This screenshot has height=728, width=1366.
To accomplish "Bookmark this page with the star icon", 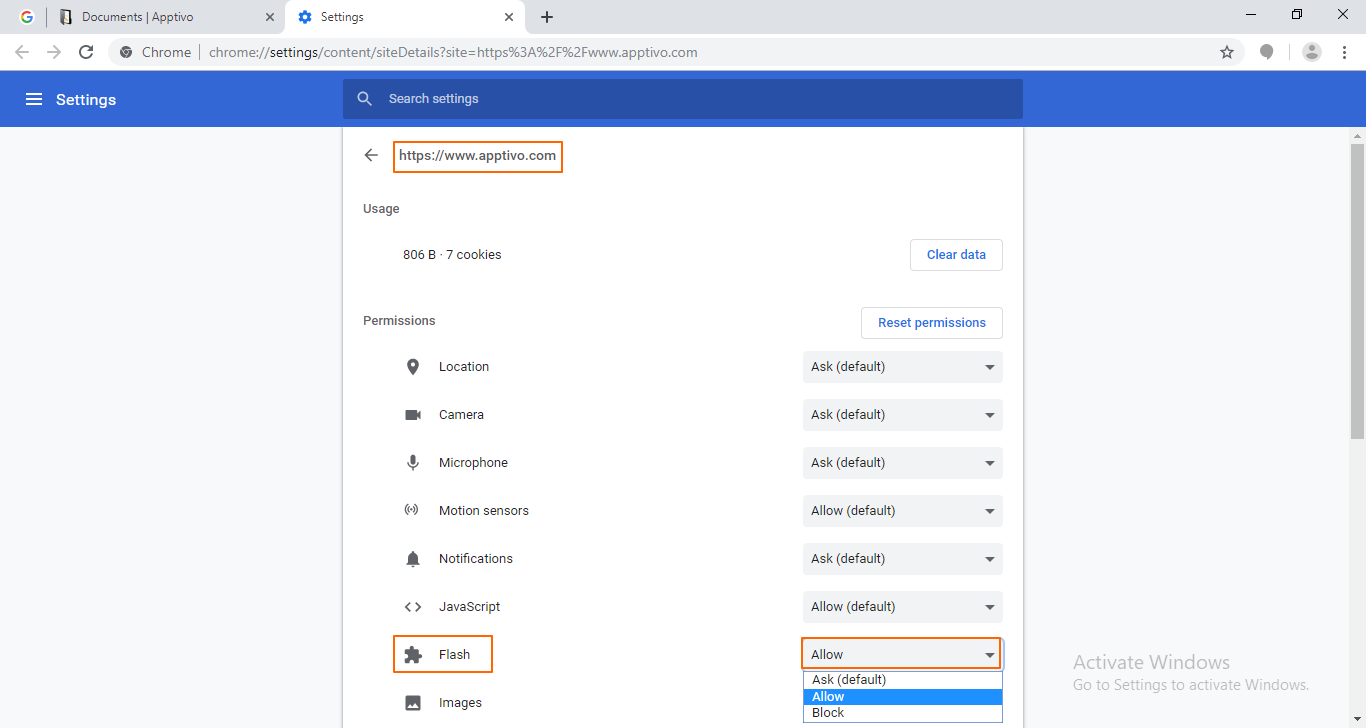I will (1227, 52).
